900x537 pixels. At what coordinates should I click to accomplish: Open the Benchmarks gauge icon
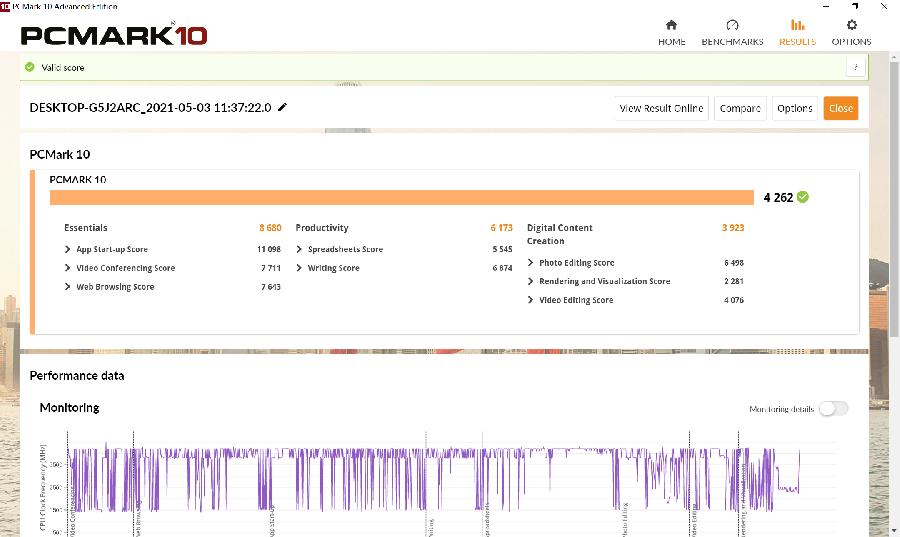tap(732, 25)
